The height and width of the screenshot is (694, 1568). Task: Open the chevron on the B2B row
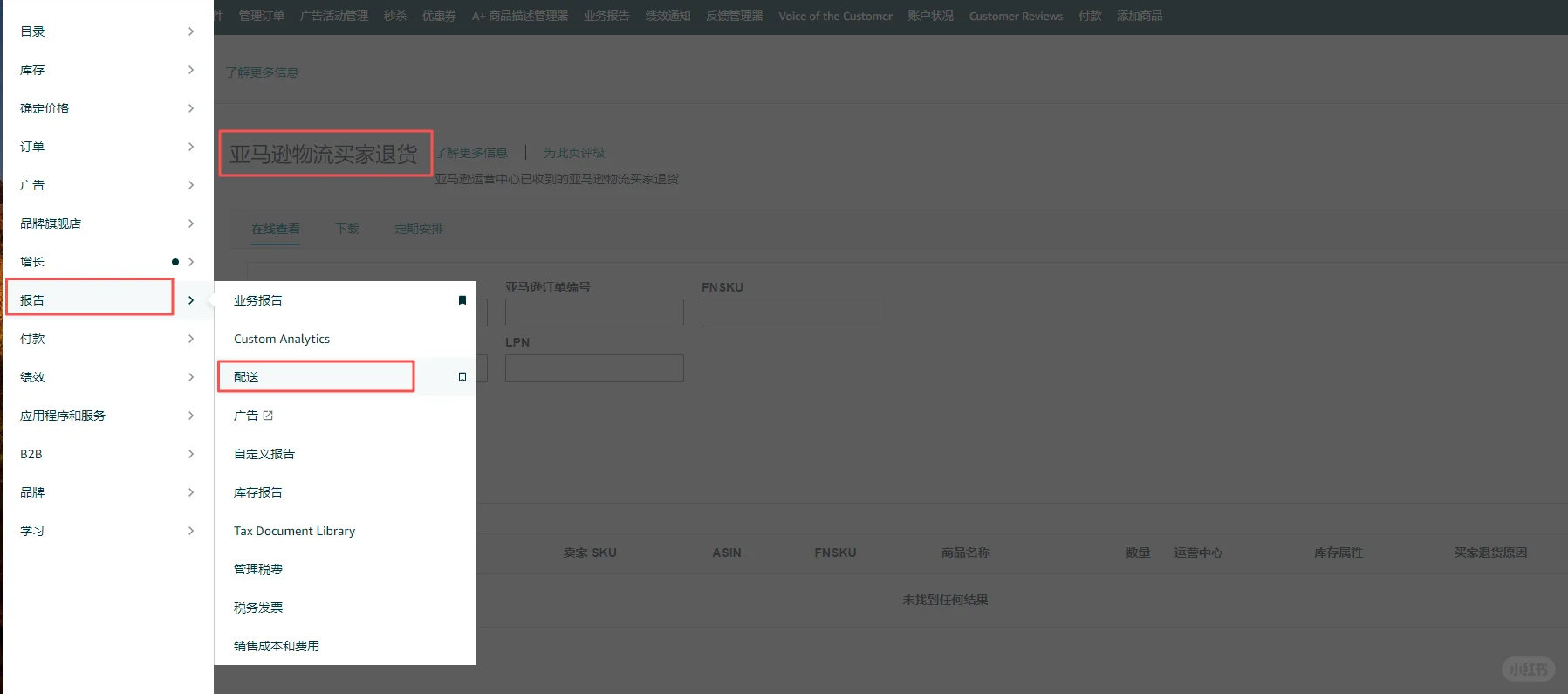(x=191, y=454)
